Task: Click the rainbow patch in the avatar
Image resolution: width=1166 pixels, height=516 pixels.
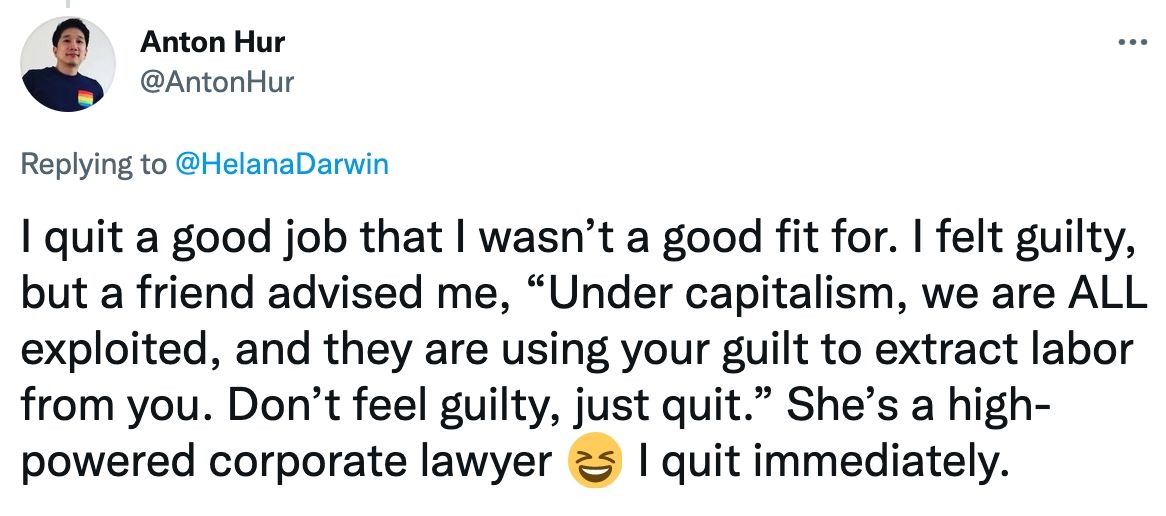Action: click(86, 98)
